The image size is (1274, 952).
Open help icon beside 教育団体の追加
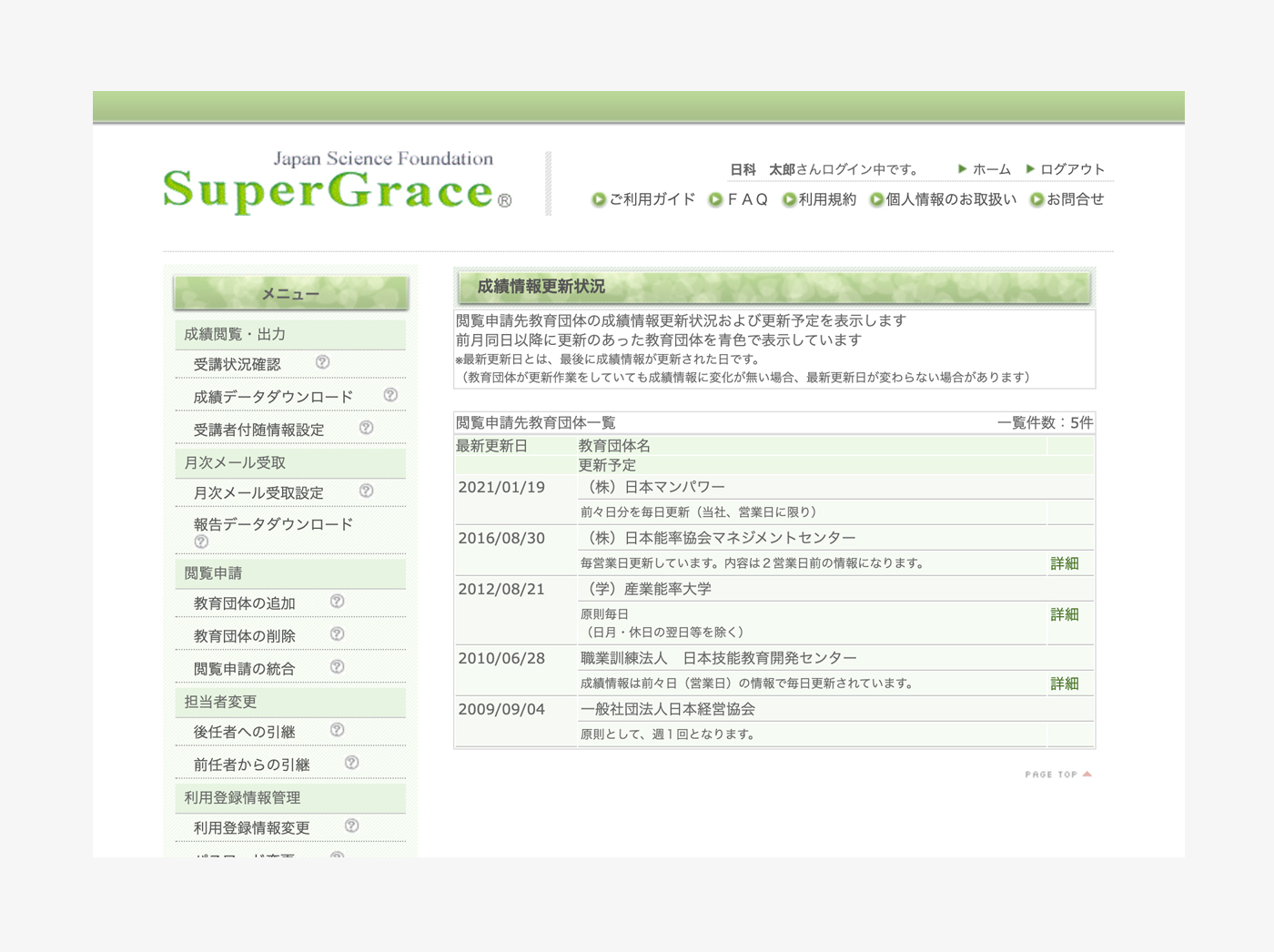coord(337,602)
